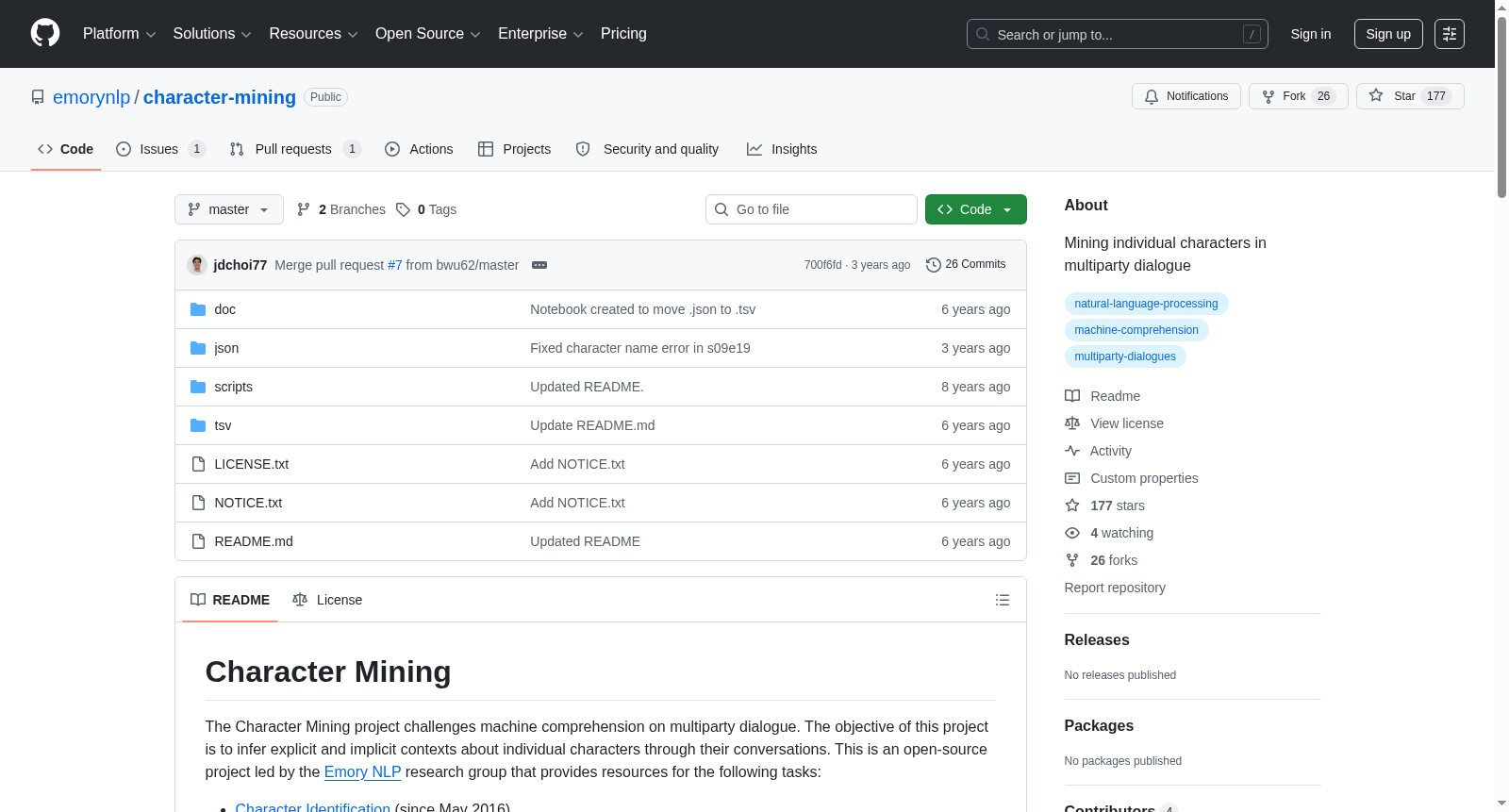Image resolution: width=1509 pixels, height=812 pixels.
Task: Open the character-mining repository link
Action: tap(220, 97)
